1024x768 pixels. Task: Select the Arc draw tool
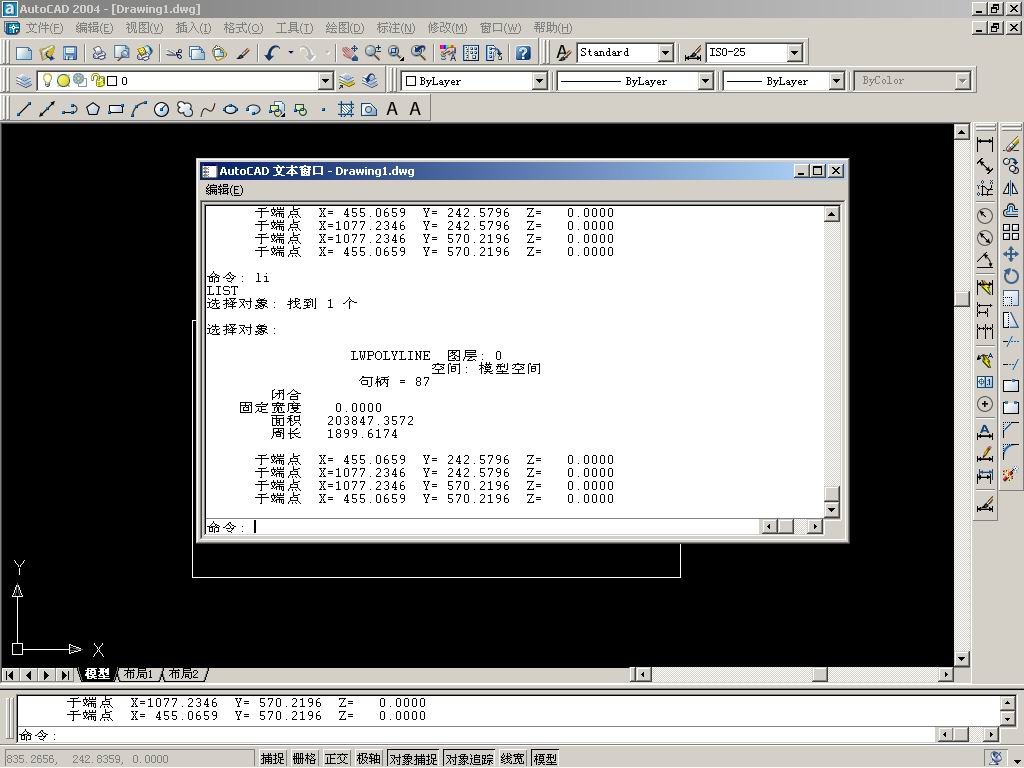click(138, 109)
